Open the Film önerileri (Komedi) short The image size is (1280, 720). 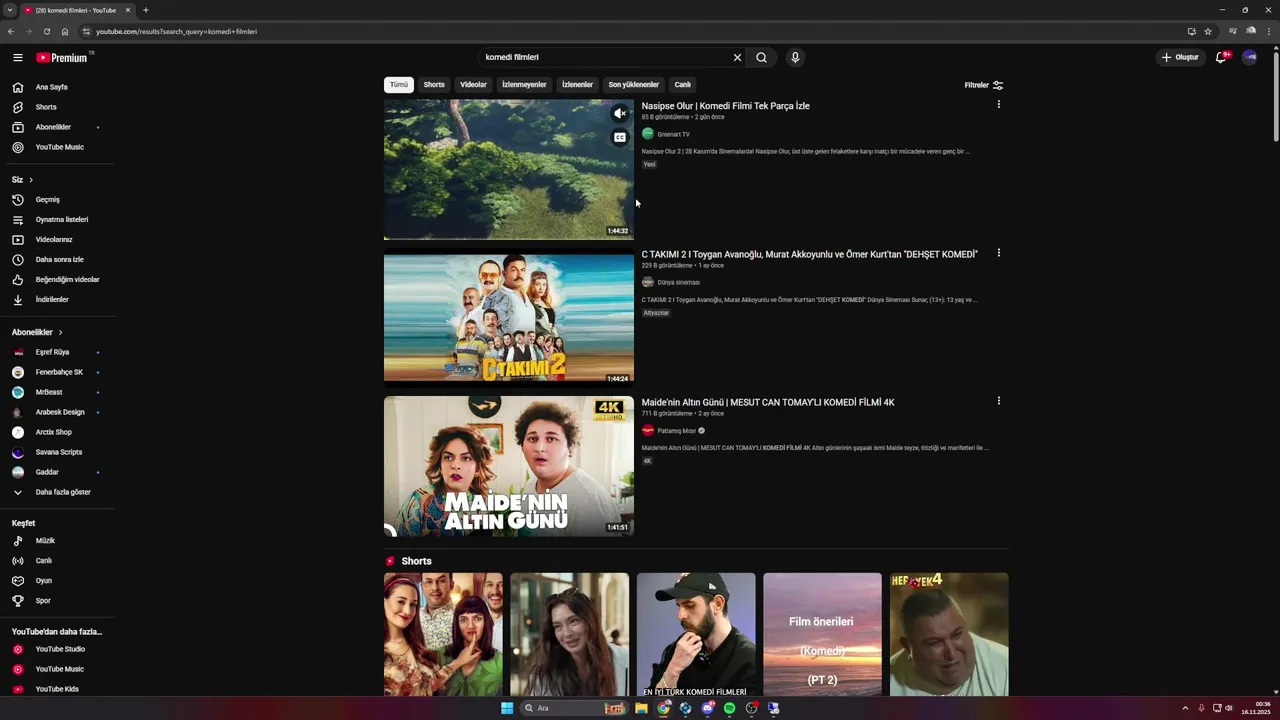pos(822,634)
